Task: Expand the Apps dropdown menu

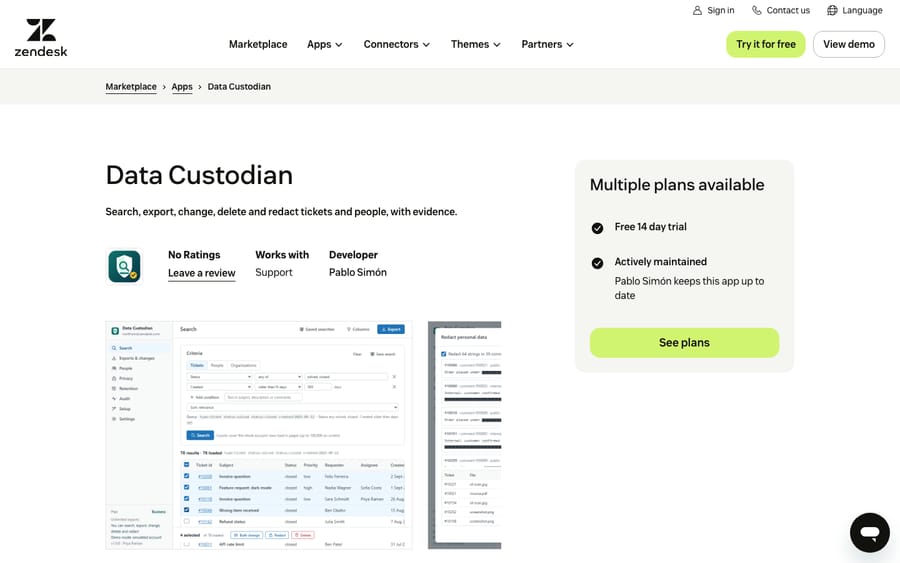Action: (x=325, y=44)
